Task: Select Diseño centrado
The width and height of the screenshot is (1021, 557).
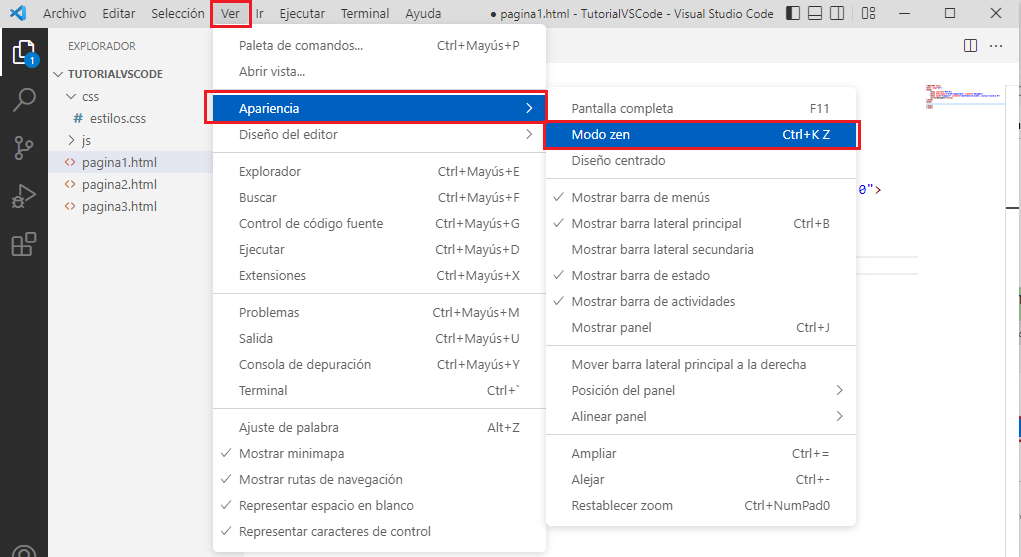Action: [x=701, y=160]
